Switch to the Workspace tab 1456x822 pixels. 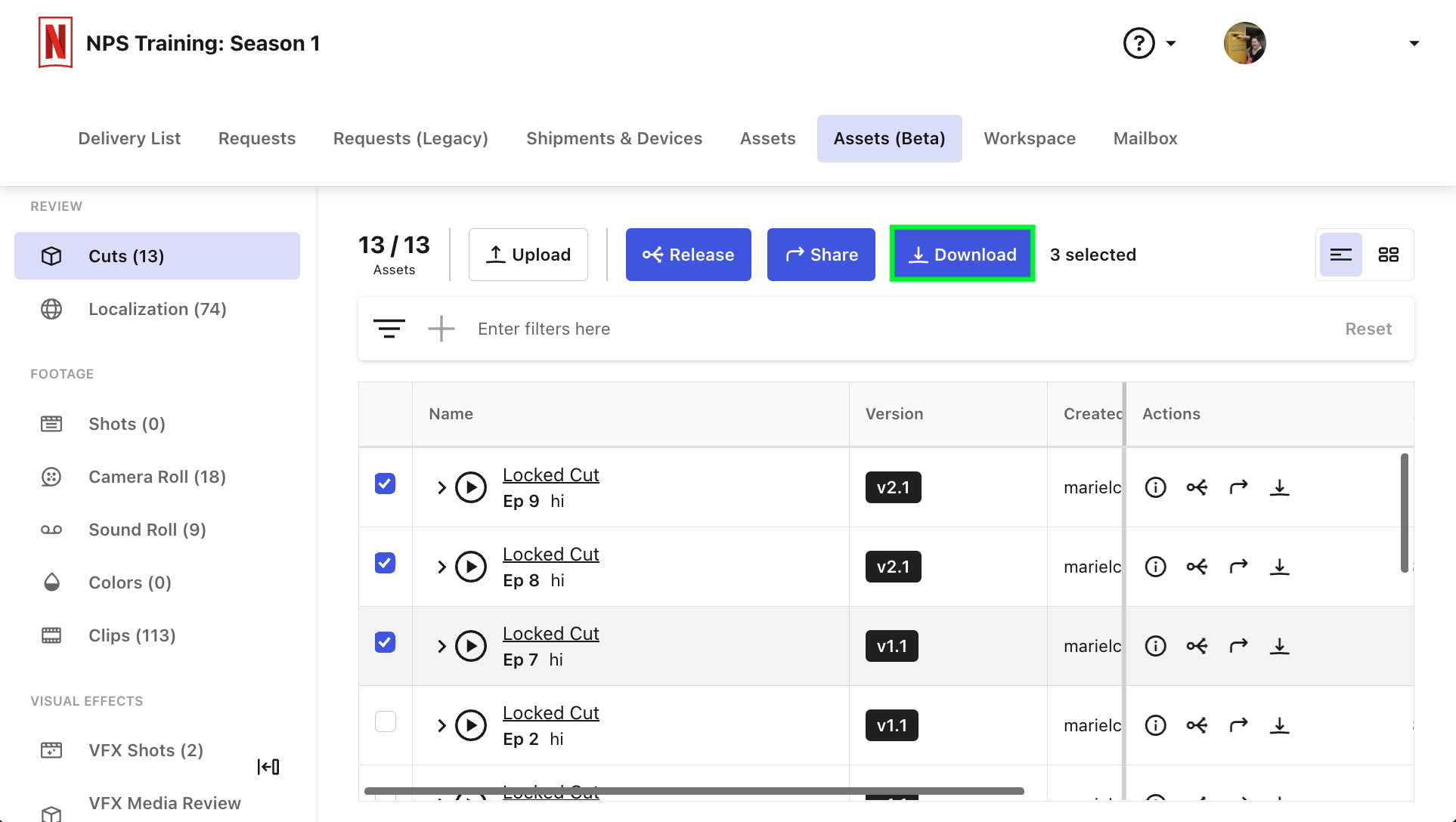[1029, 138]
